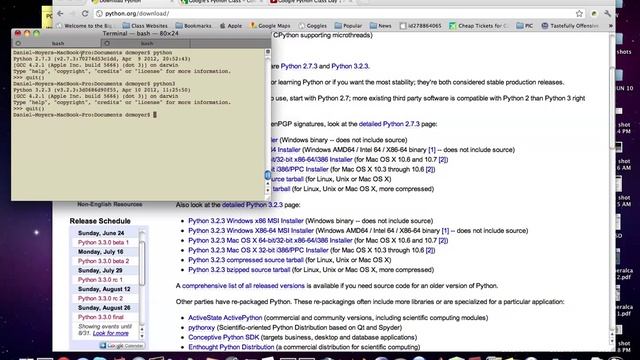This screenshot has height=360, width=640.
Task: Reload the python.org page
Action: pos(85,13)
